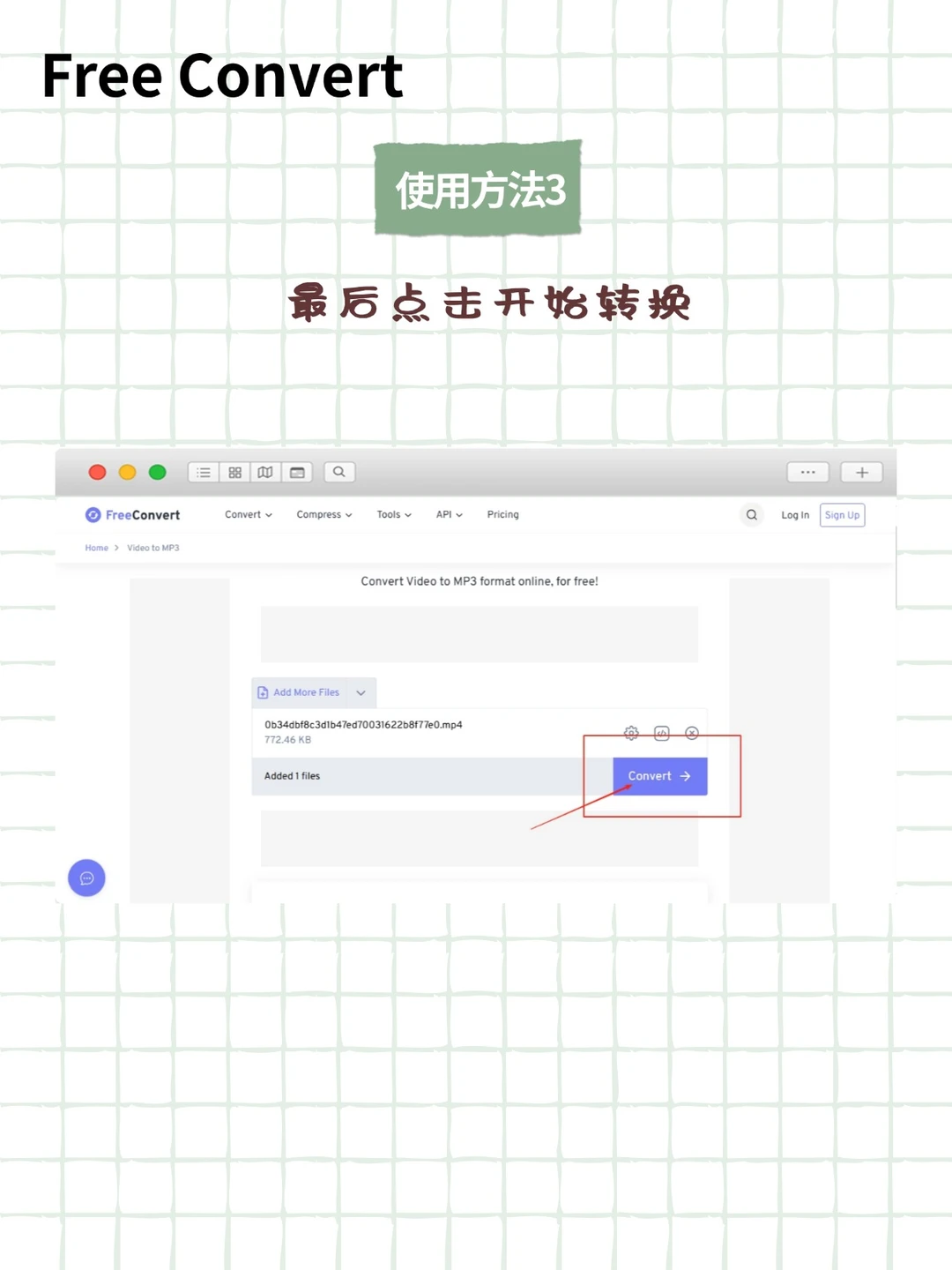Image resolution: width=952 pixels, height=1270 pixels.
Task: Click the embed code icon for the file
Action: click(662, 733)
